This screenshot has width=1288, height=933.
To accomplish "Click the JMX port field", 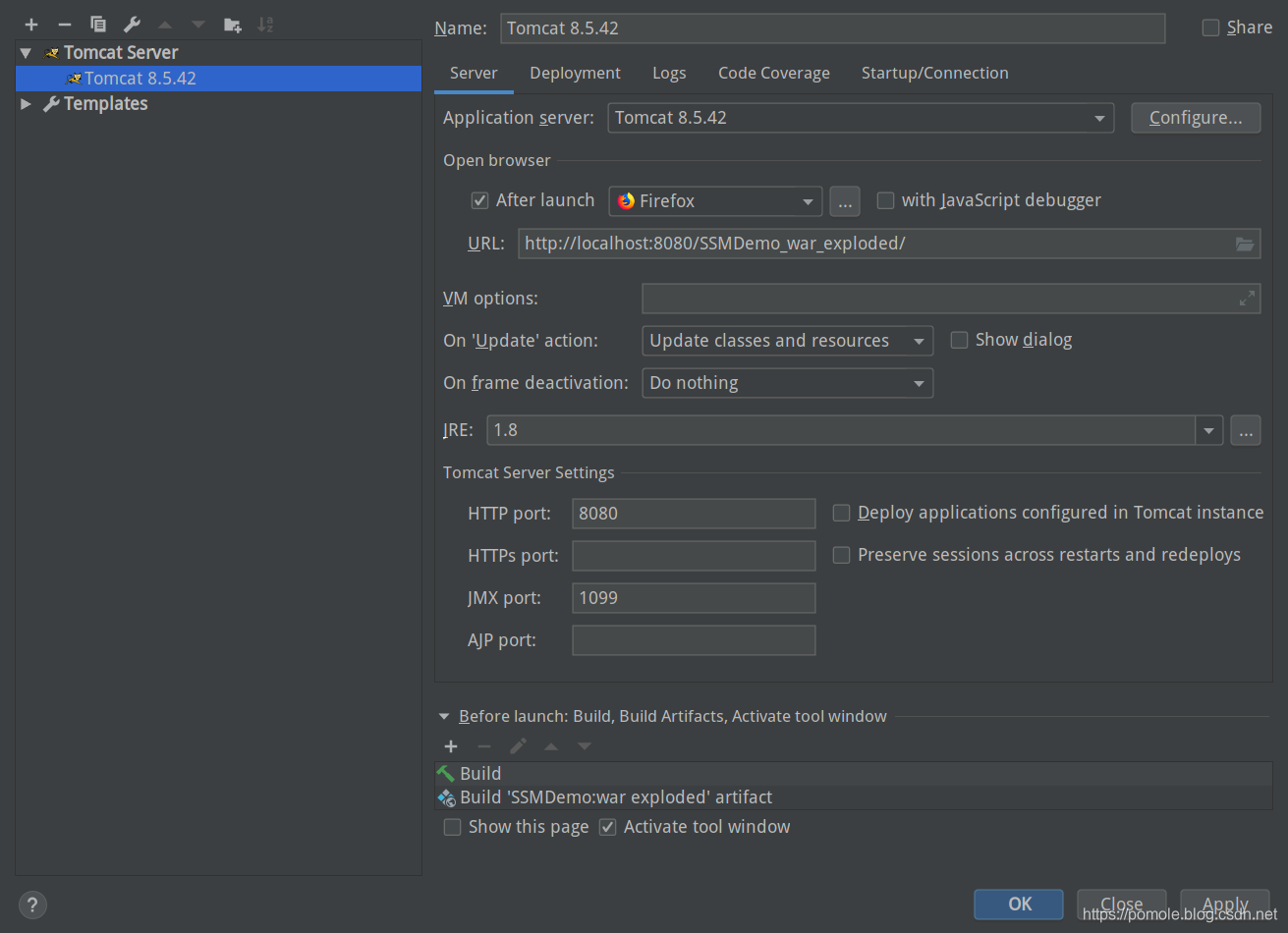I will (x=694, y=598).
